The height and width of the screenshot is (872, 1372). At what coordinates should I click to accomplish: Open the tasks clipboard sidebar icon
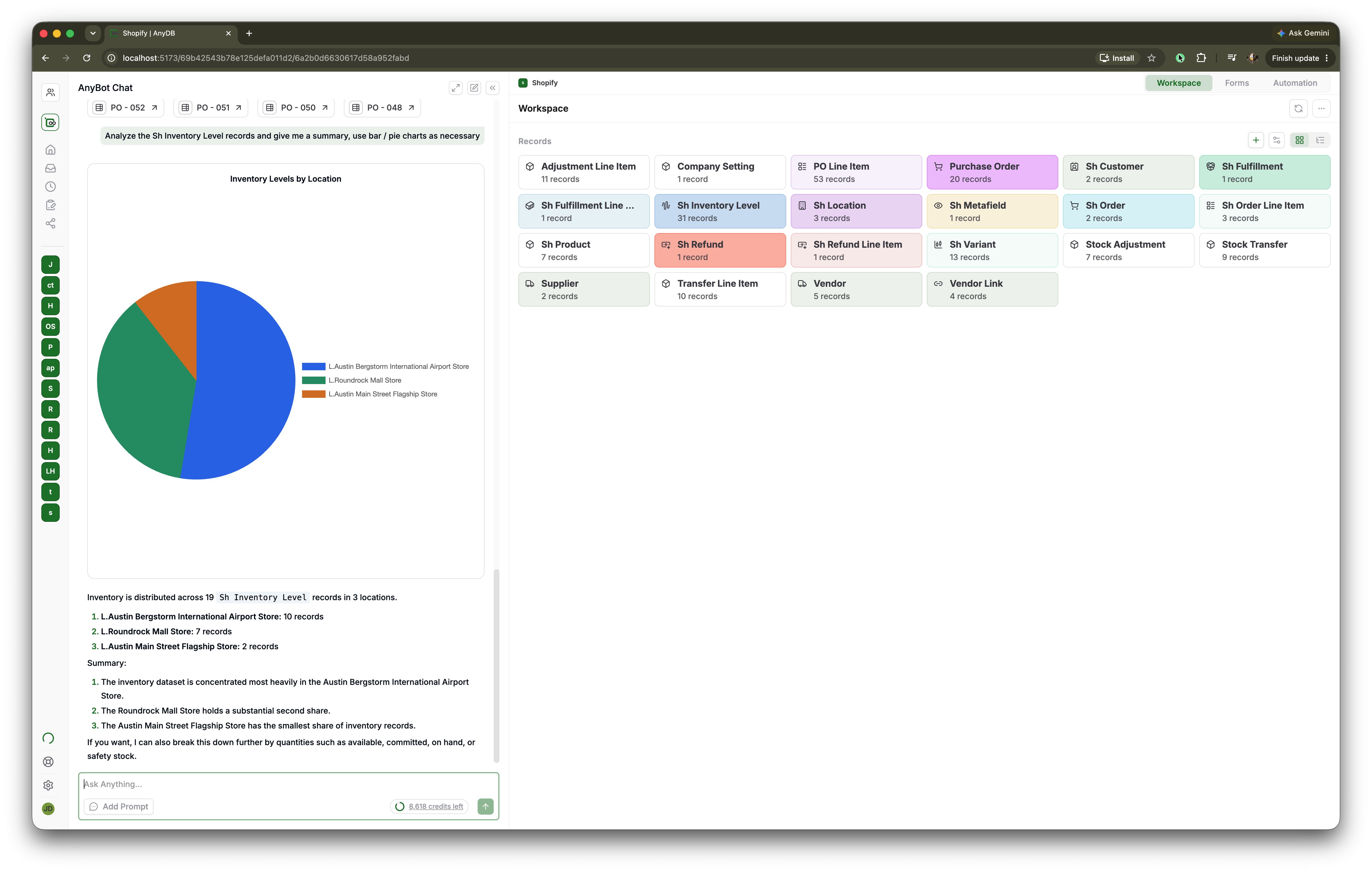click(x=50, y=205)
